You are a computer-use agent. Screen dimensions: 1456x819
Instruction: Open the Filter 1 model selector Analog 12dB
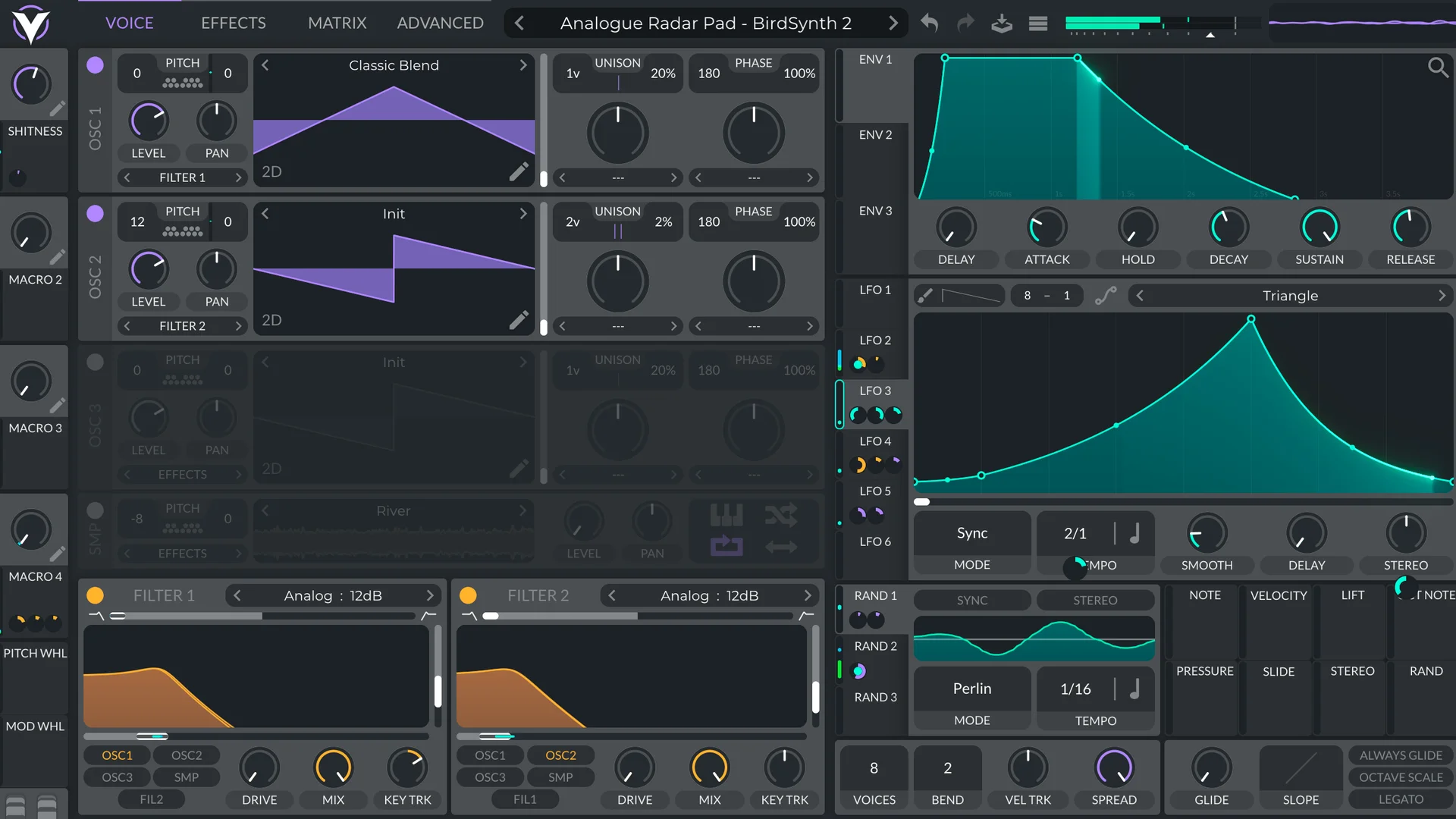[332, 595]
